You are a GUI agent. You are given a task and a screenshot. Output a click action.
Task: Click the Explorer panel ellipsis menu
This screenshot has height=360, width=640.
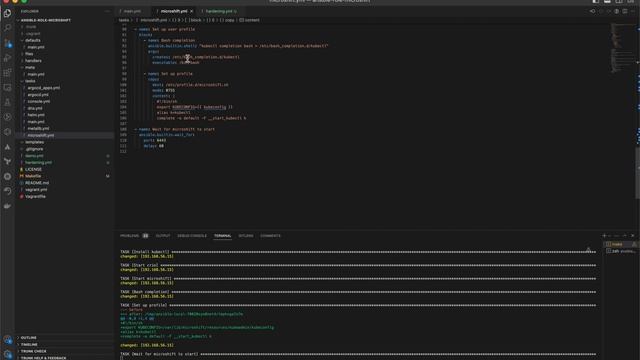coord(107,11)
